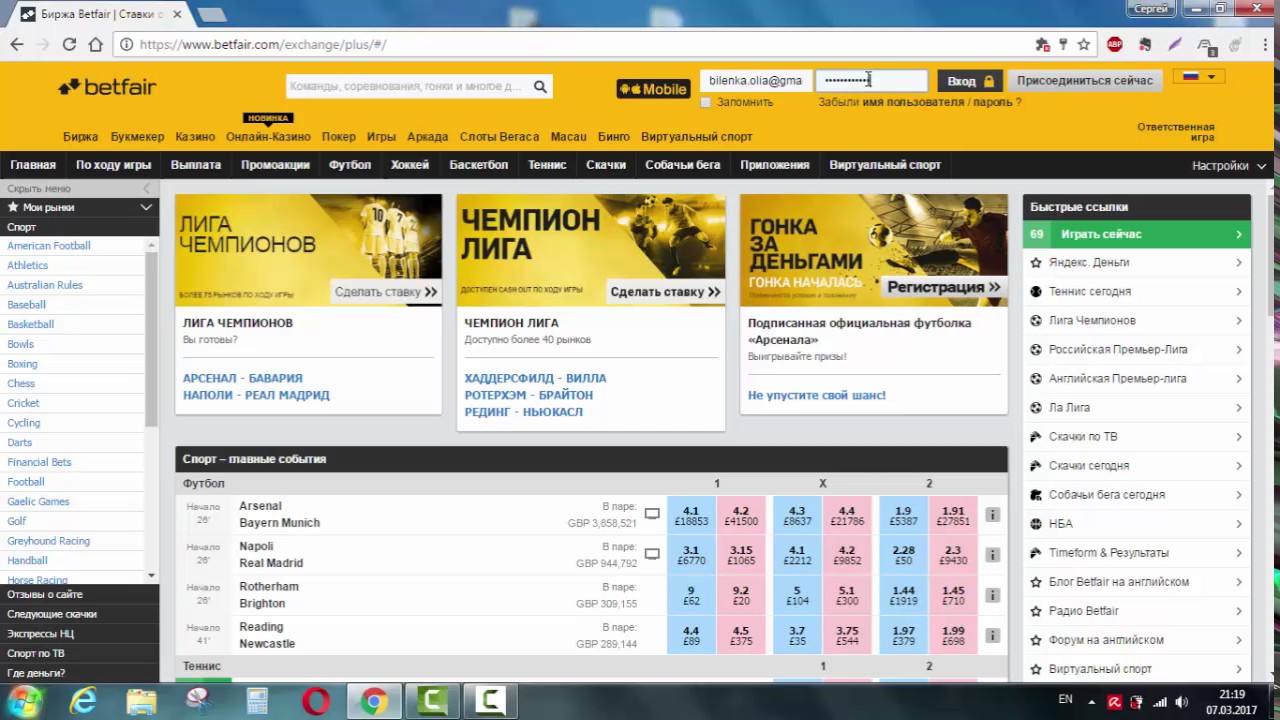
Task: Open Не упустите свой шанс link
Action: coord(817,395)
